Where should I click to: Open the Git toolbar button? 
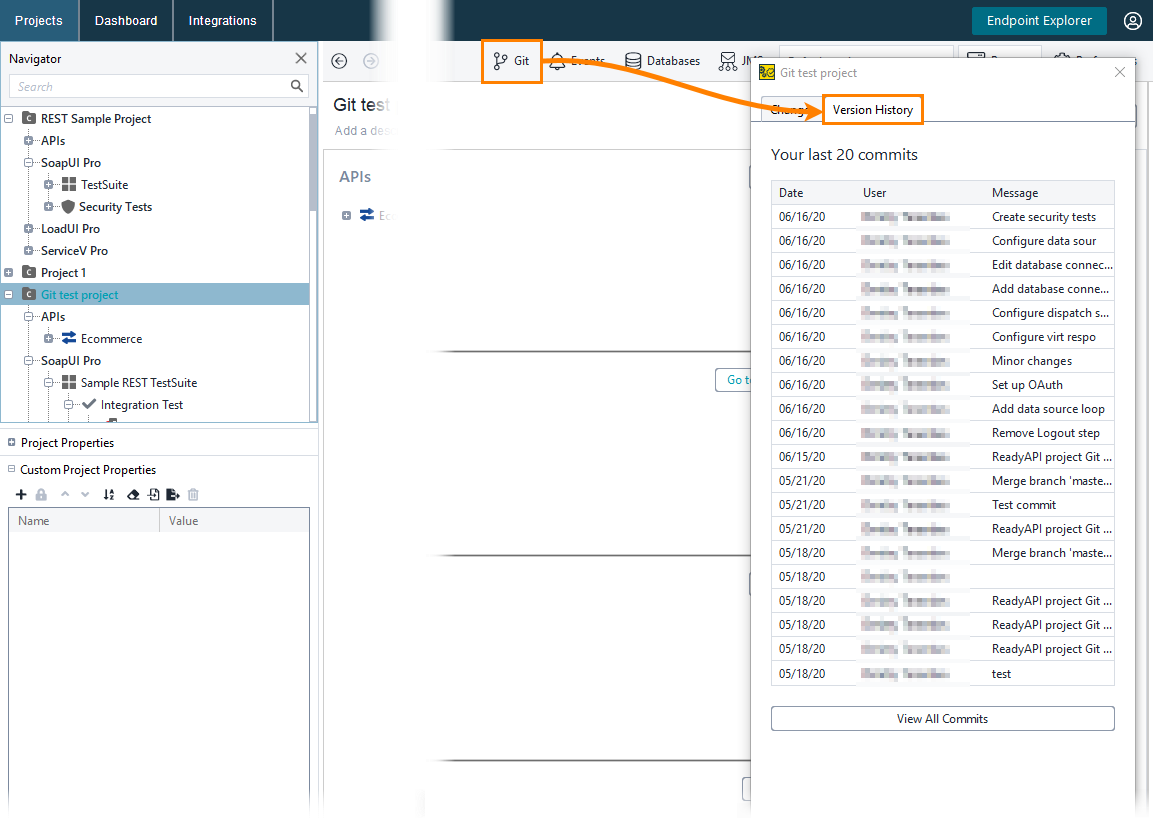[512, 61]
